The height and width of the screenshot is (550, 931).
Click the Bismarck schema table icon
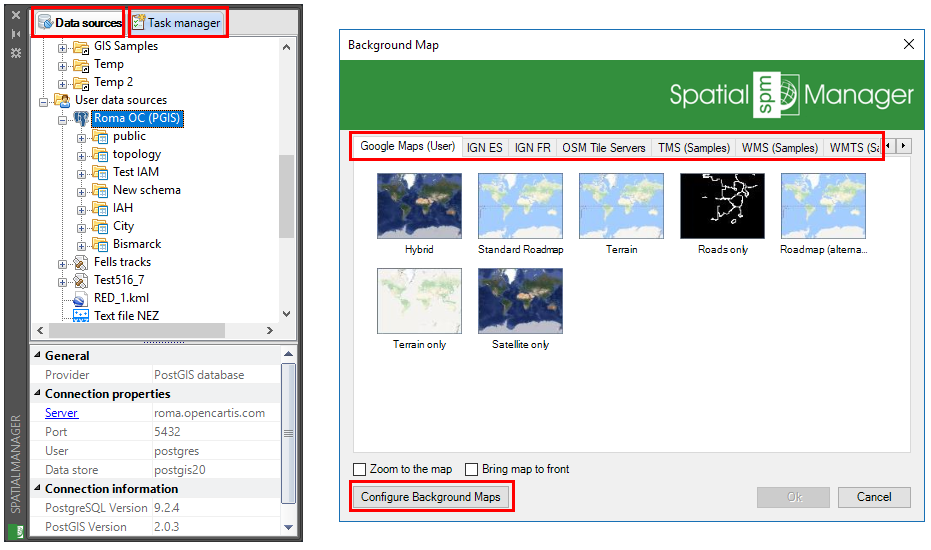click(x=99, y=244)
